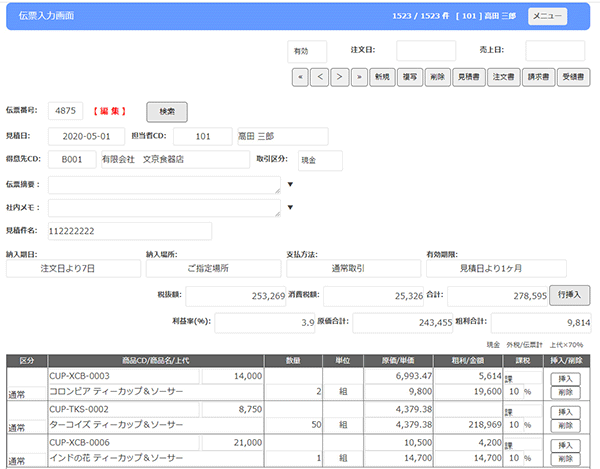
Task: Click the 納入期日 field 注文日より7日
Action: tap(73, 269)
